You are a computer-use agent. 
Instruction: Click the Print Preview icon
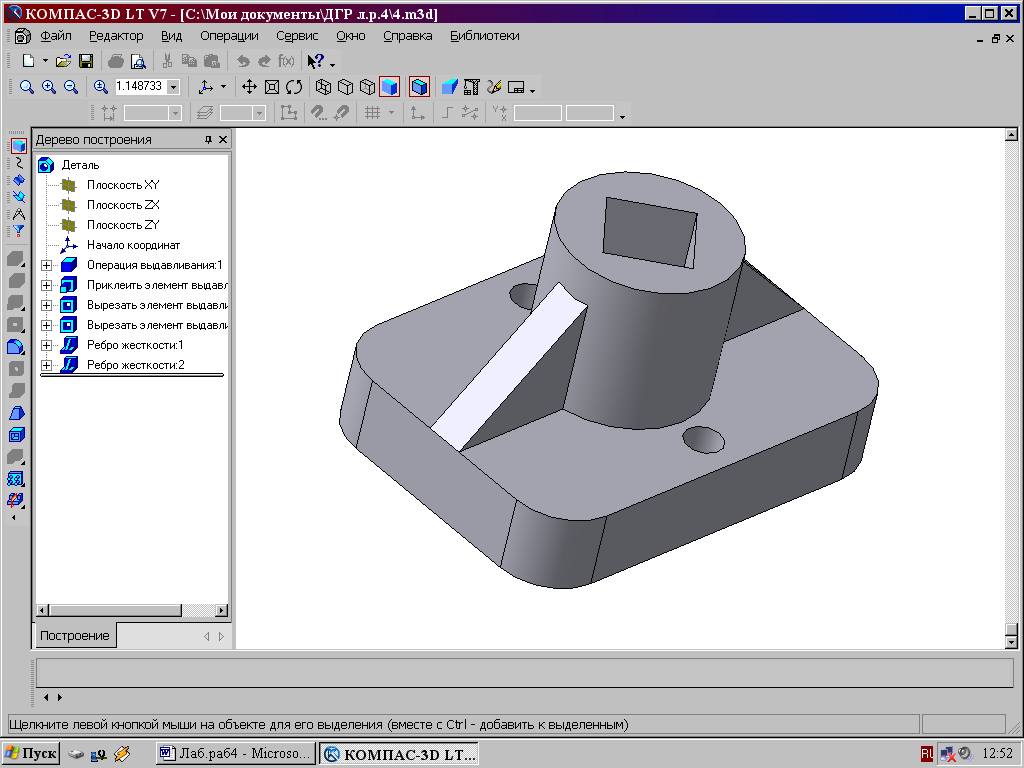click(x=138, y=61)
